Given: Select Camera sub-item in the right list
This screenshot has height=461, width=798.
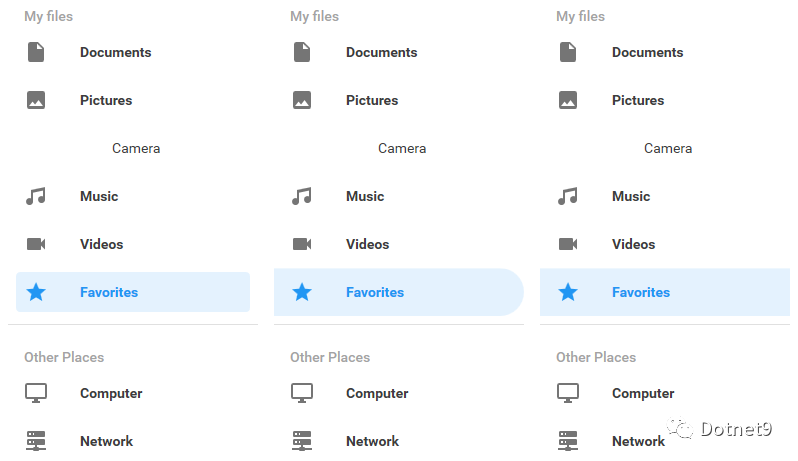Looking at the screenshot, I should (668, 149).
